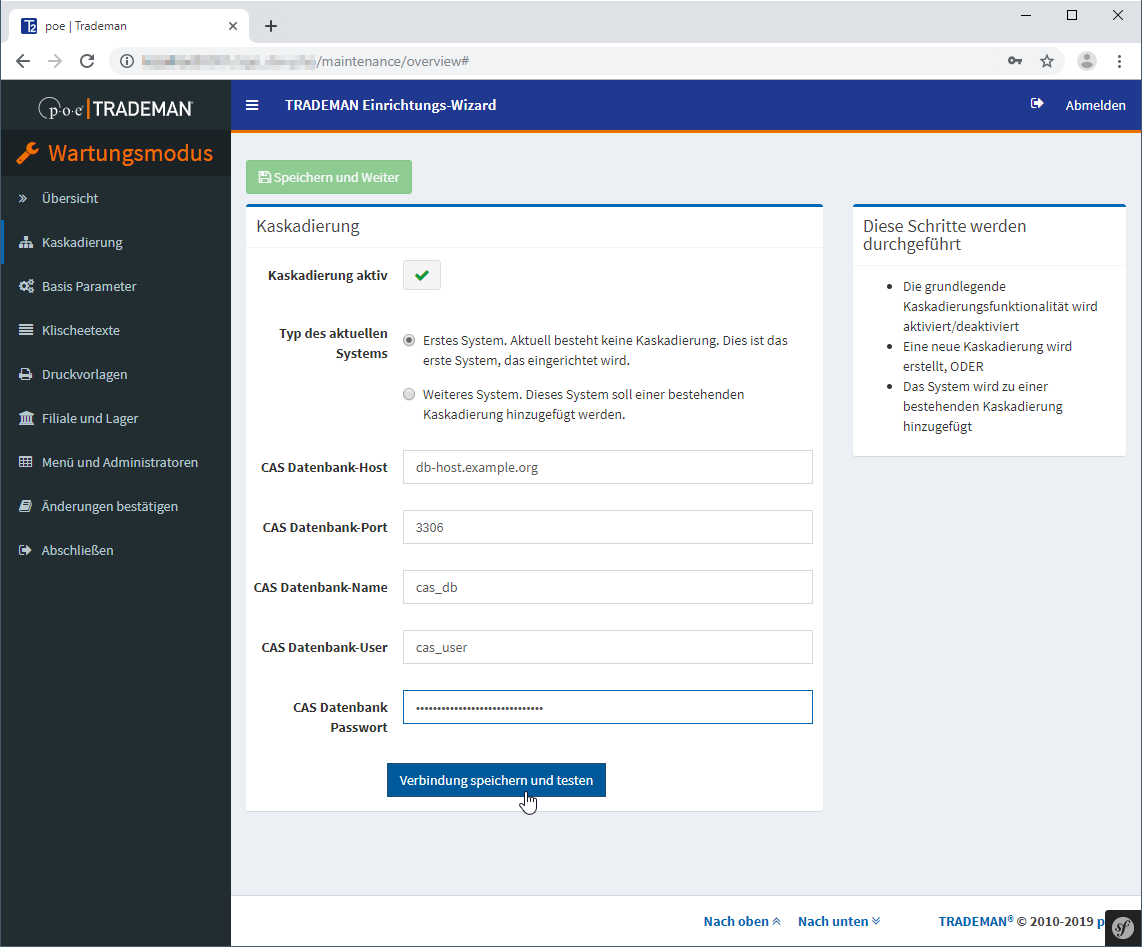1142x947 pixels.
Task: Focus the CAS Datenbank-Host field
Action: pos(607,467)
